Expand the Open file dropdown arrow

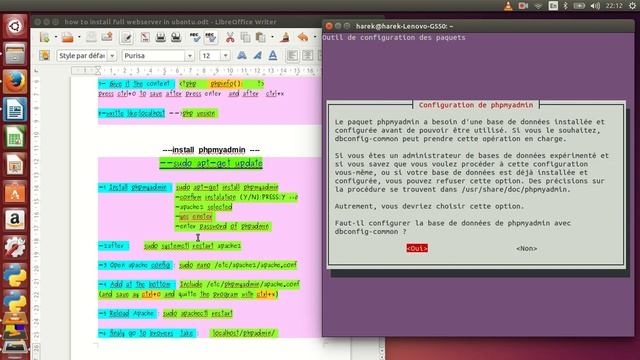79,38
